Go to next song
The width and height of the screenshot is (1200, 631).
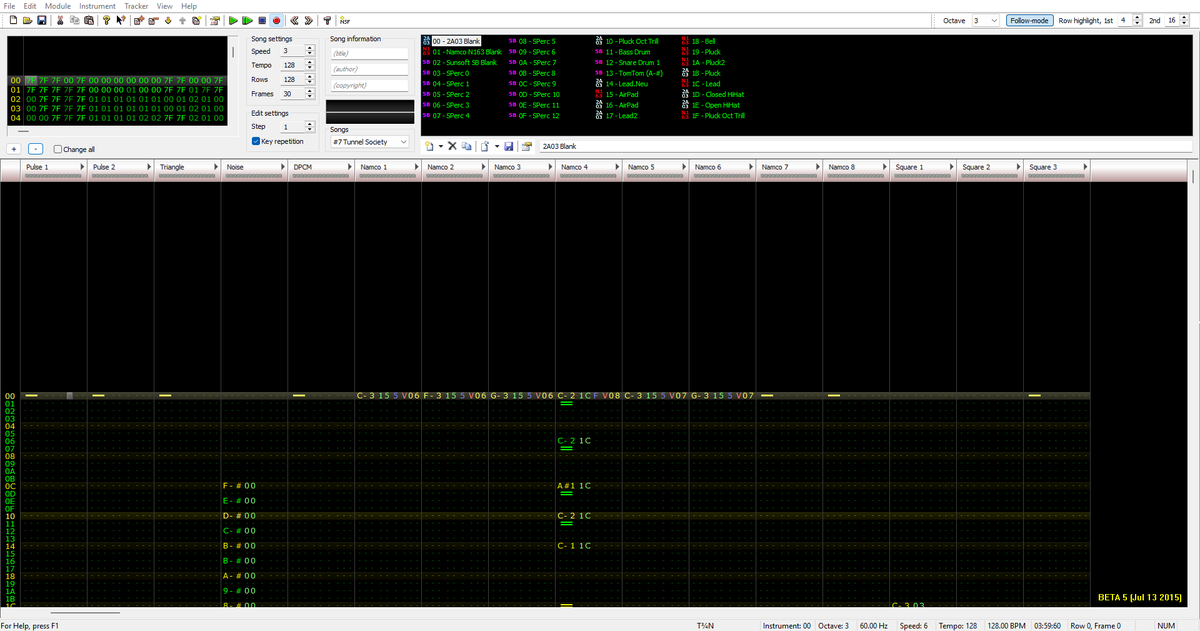308,20
